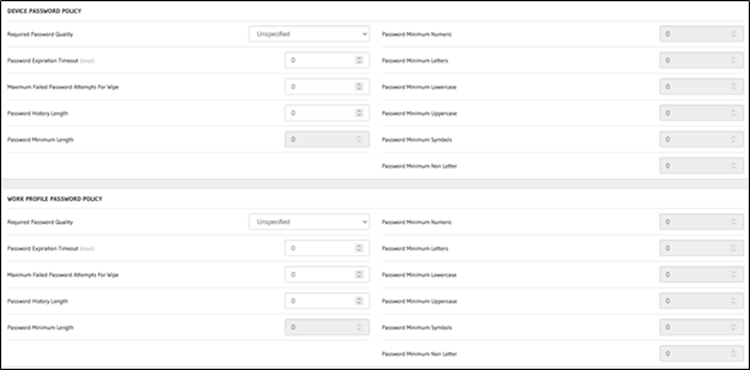Focus Device Maximum Failed Password Attempts field
Viewport: 750px width, 370px height.
click(327, 87)
